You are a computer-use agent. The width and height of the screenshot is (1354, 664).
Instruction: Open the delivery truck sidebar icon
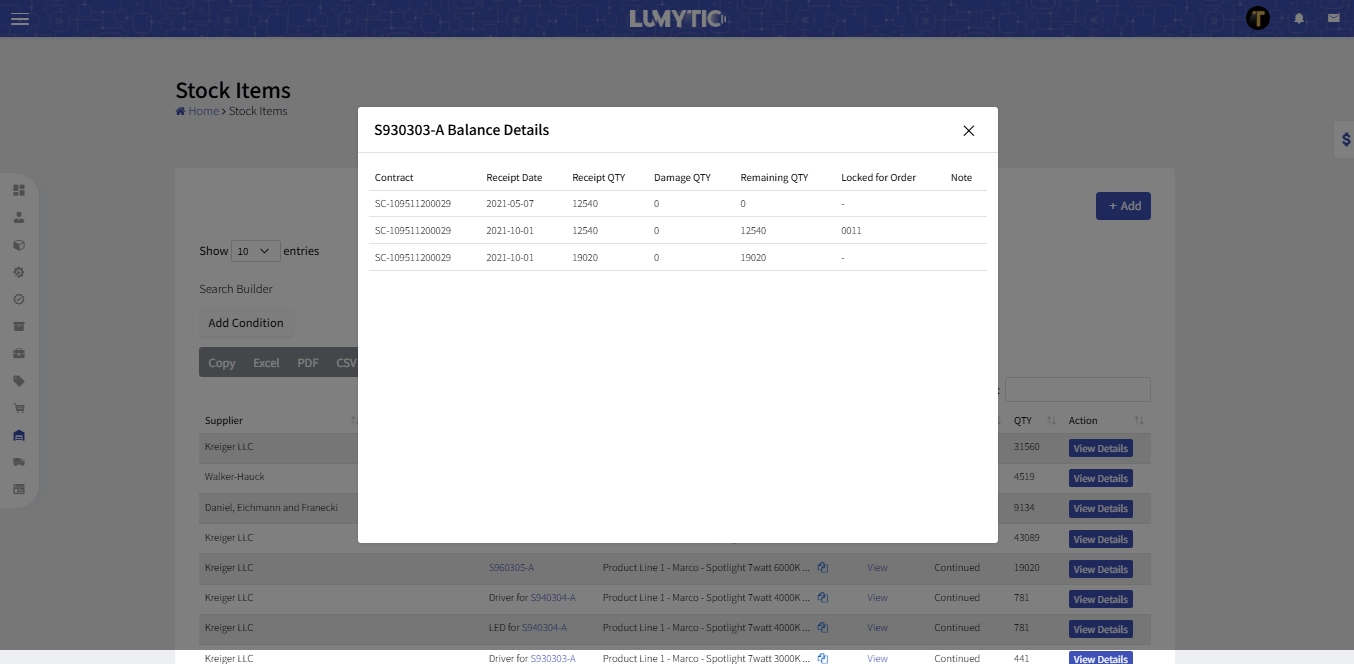[x=19, y=462]
